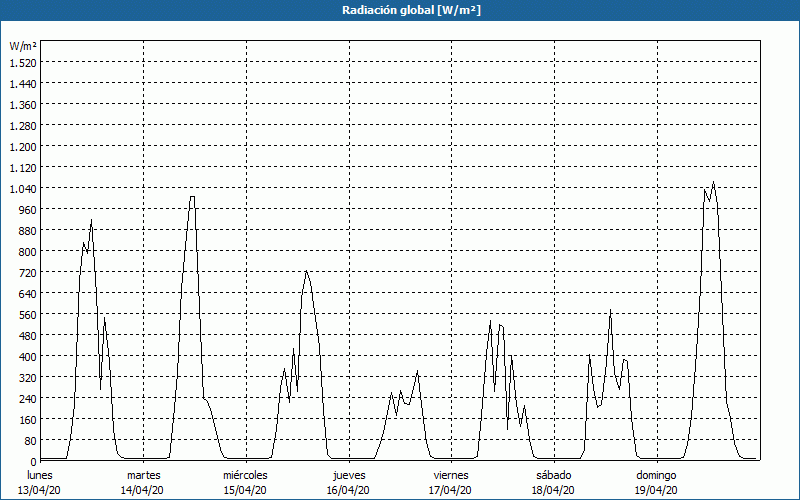Select the 1.440 y-axis value

[x=23, y=84]
